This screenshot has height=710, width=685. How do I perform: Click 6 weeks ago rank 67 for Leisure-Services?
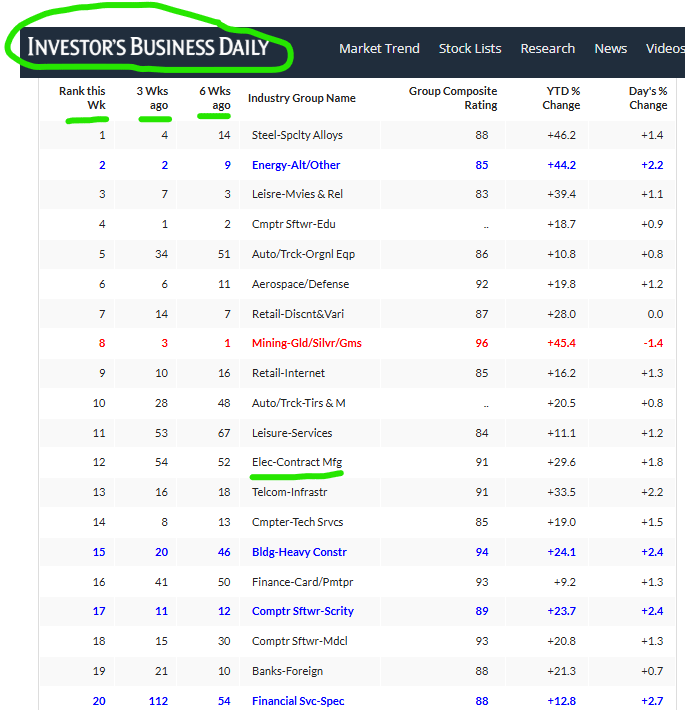224,432
